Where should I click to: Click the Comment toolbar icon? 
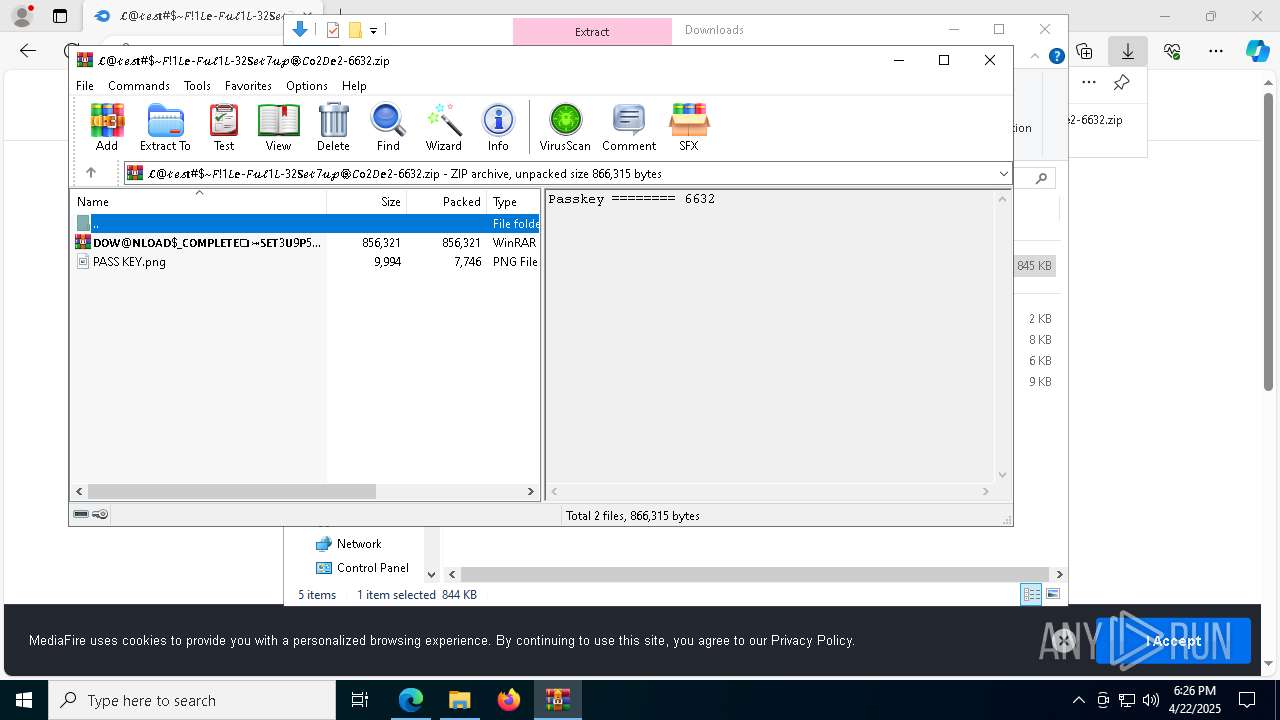(629, 127)
